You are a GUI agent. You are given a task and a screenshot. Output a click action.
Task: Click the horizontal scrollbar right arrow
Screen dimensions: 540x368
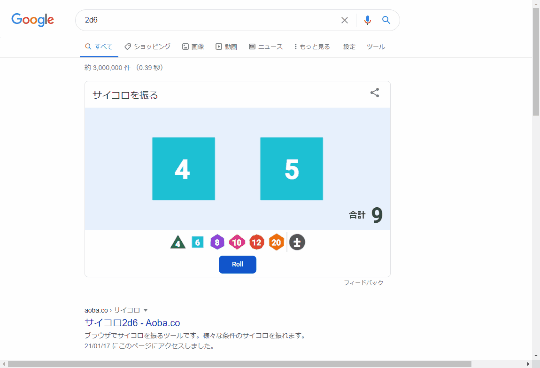coord(528,364)
